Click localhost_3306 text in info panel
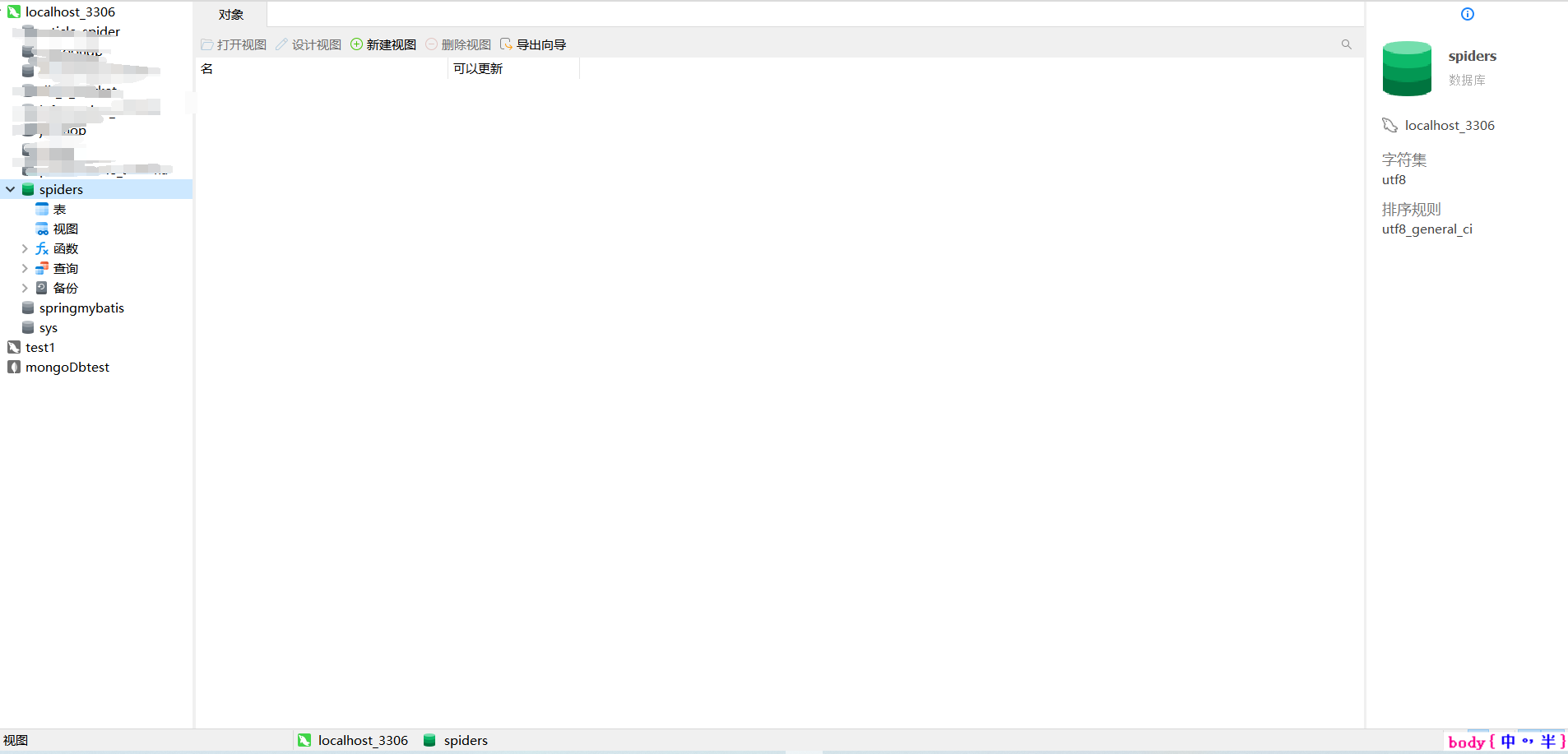This screenshot has width=1568, height=754. 1450,125
